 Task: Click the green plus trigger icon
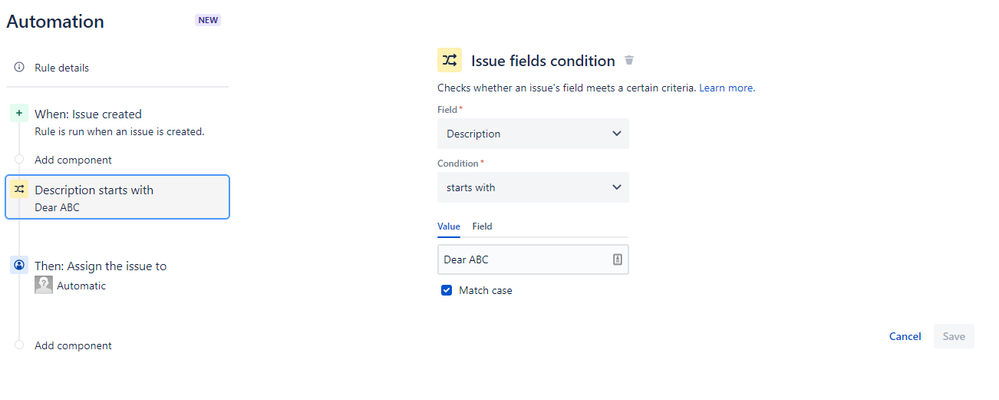(19, 114)
